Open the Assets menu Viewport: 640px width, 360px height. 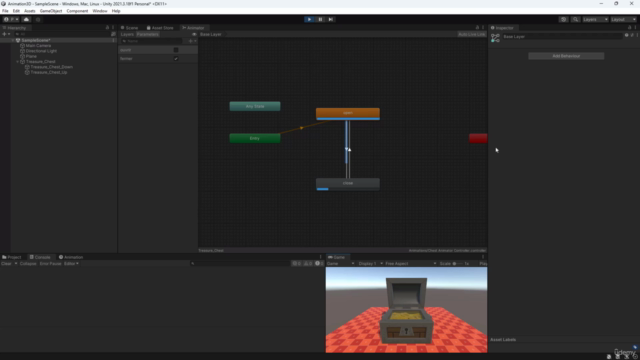tap(30, 11)
